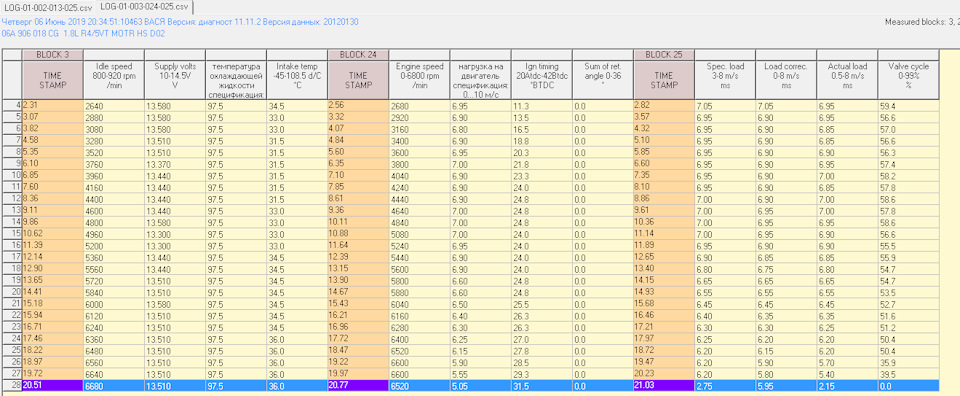960x396 pixels.
Task: Click the date line starting Четверг 06 Июнь 2019
Action: pos(180,22)
